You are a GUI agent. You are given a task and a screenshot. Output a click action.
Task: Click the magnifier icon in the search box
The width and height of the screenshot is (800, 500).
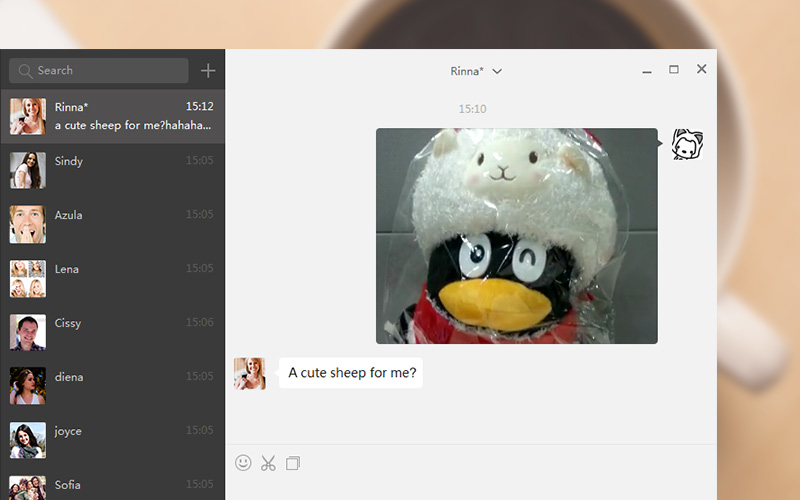(x=25, y=71)
